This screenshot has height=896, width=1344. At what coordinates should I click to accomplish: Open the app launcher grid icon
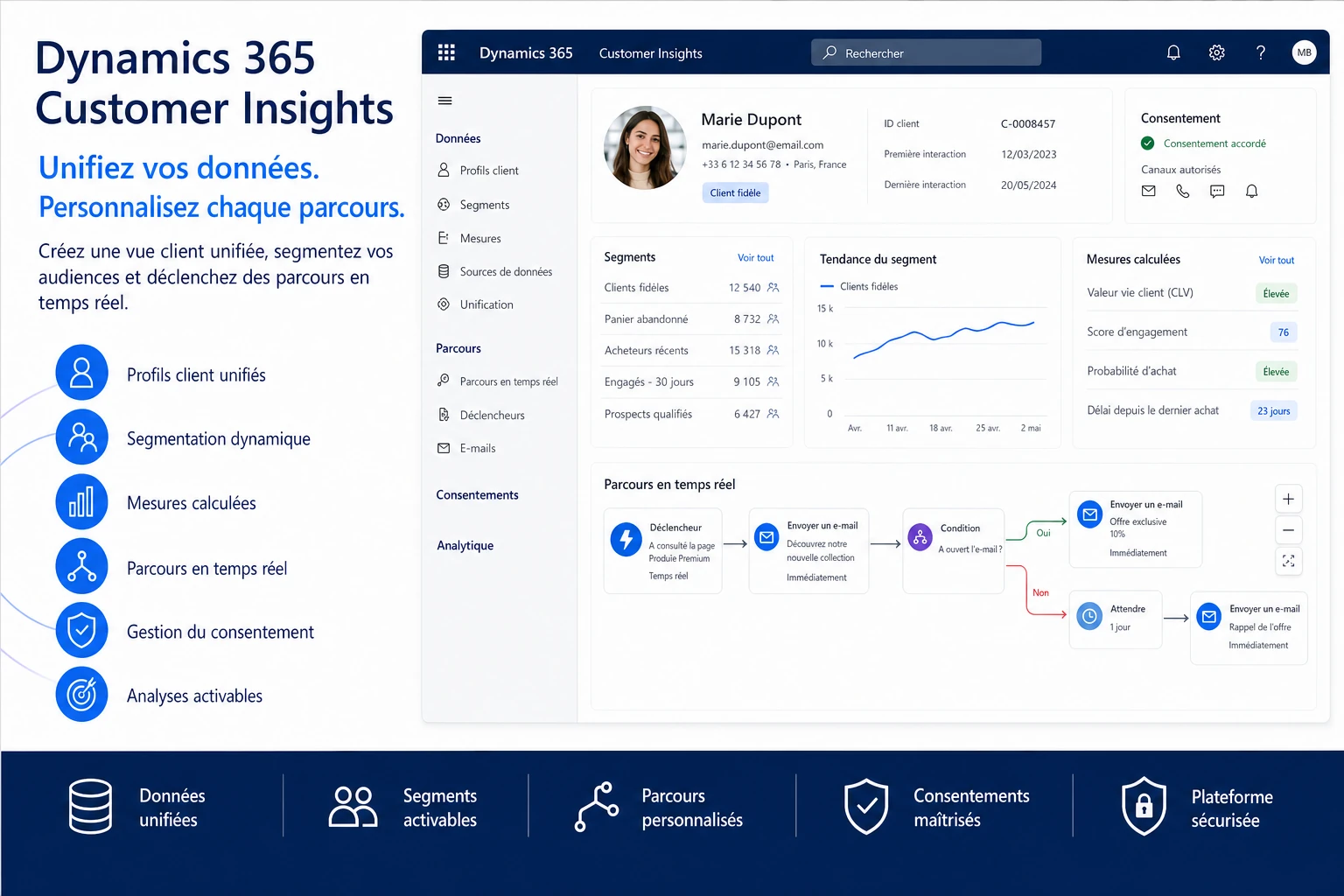coord(446,52)
